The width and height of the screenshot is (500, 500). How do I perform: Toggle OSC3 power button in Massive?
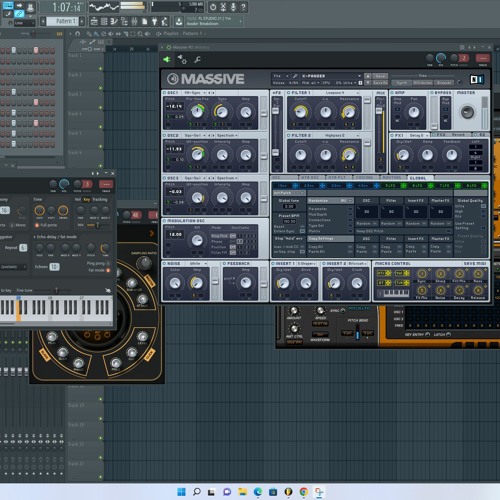164,178
